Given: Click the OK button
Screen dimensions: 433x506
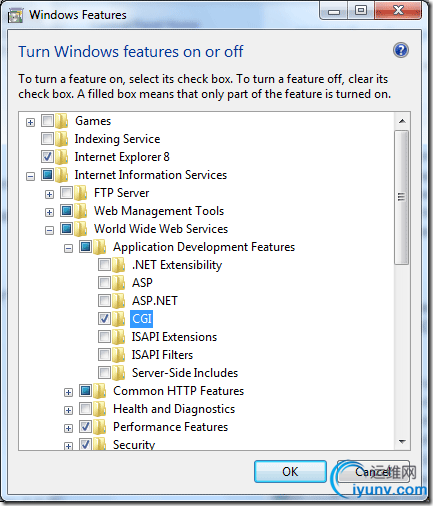Looking at the screenshot, I should (x=290, y=471).
